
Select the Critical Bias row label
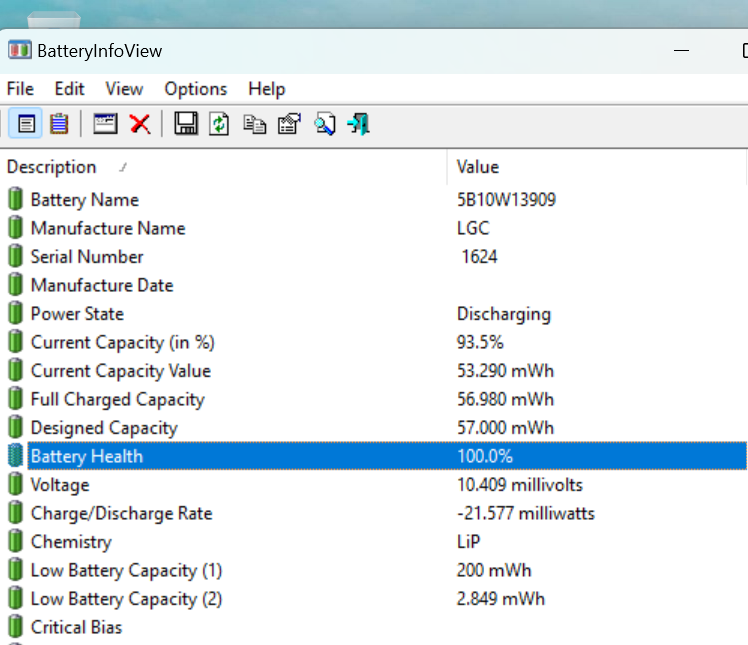[x=76, y=627]
